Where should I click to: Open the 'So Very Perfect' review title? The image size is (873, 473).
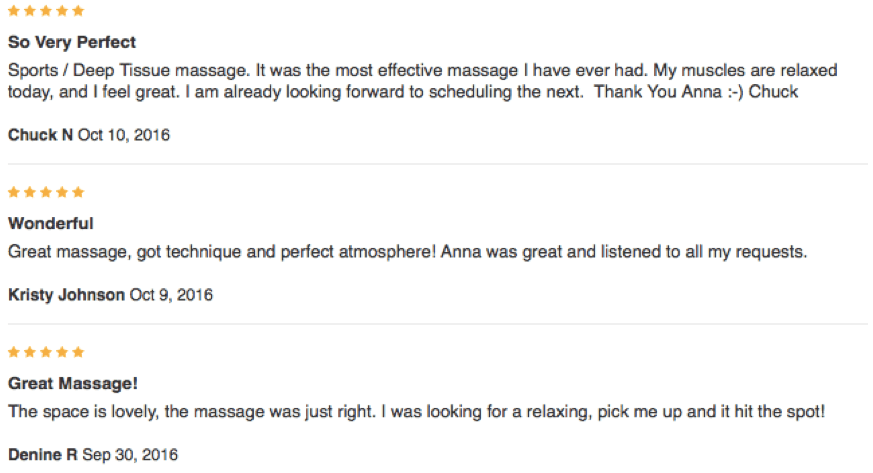point(72,43)
